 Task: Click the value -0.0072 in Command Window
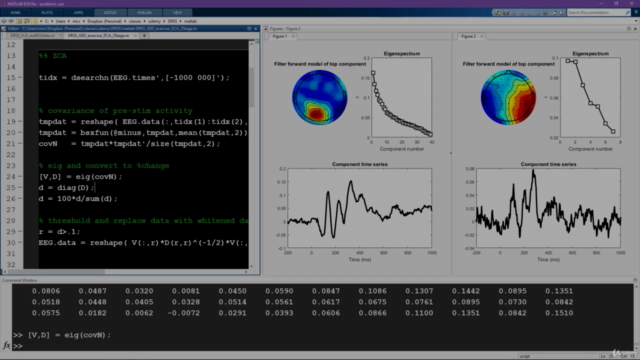(183, 313)
